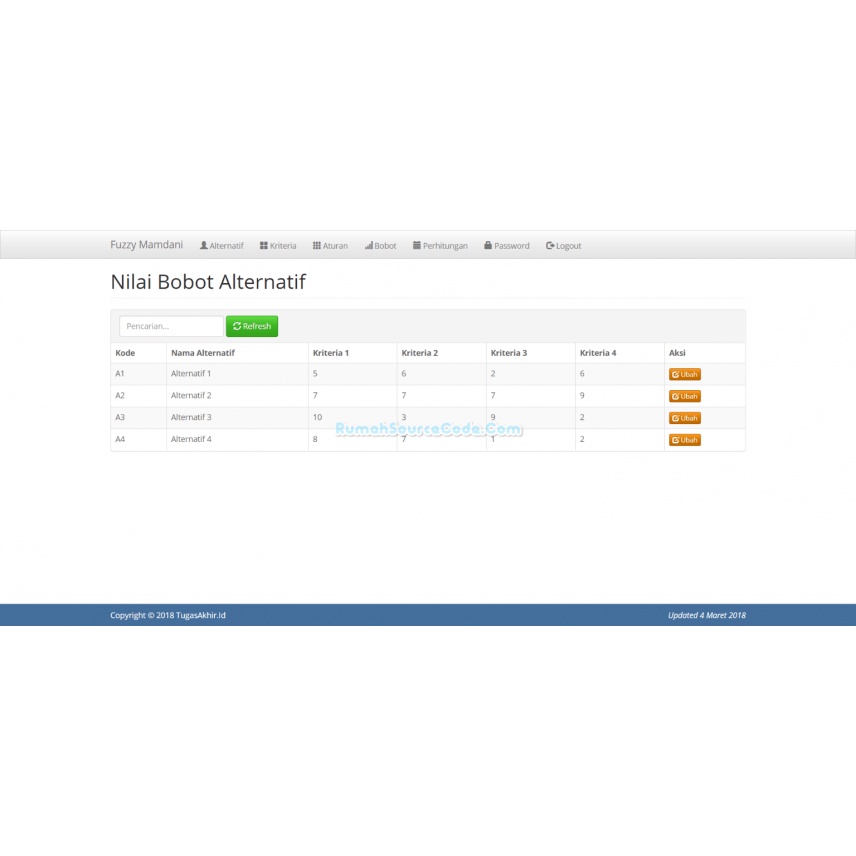The width and height of the screenshot is (856, 856).
Task: Click the Nilai Bobot Alternatif heading
Action: [x=208, y=282]
